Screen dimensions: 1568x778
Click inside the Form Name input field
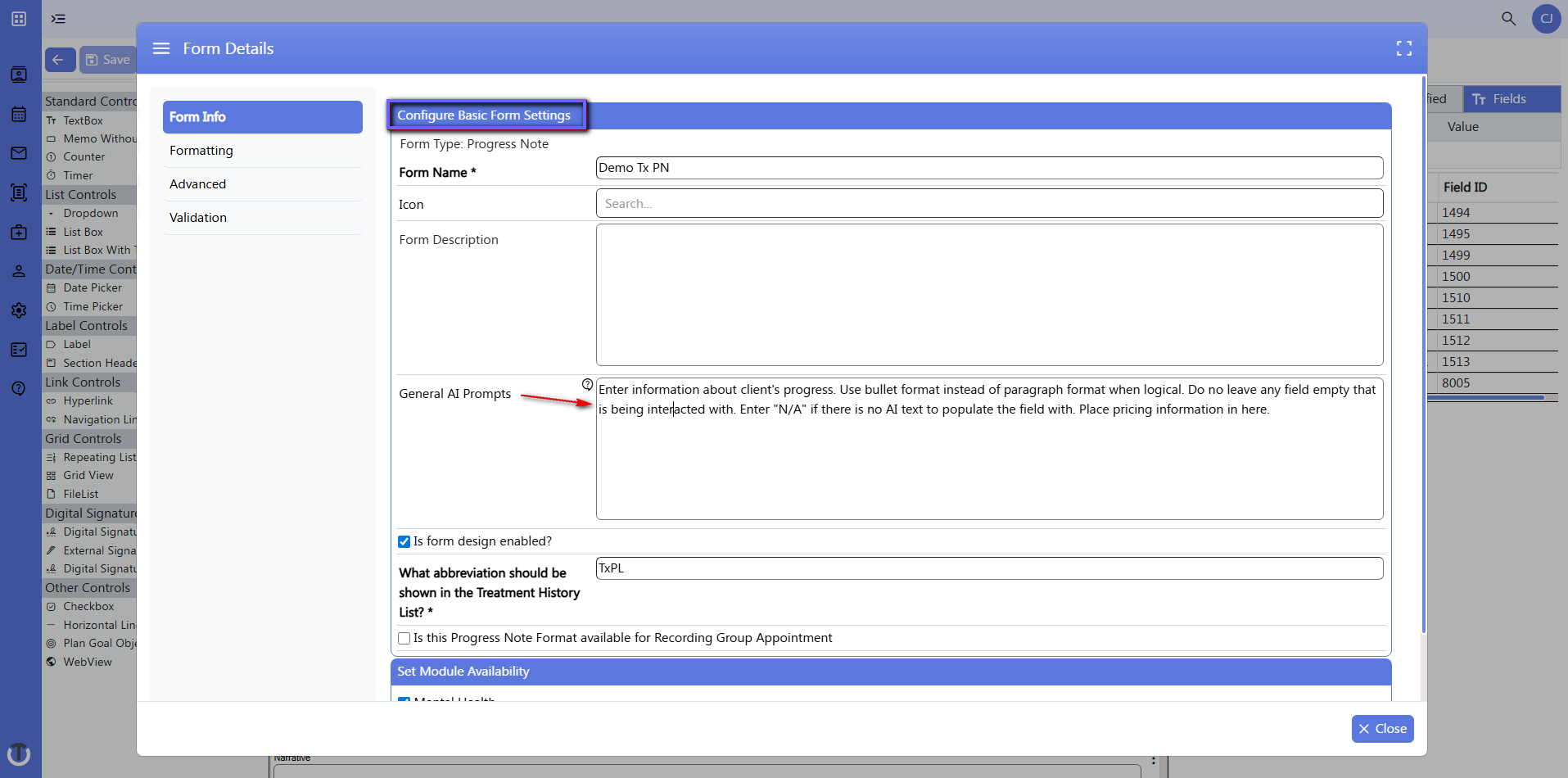pos(987,167)
